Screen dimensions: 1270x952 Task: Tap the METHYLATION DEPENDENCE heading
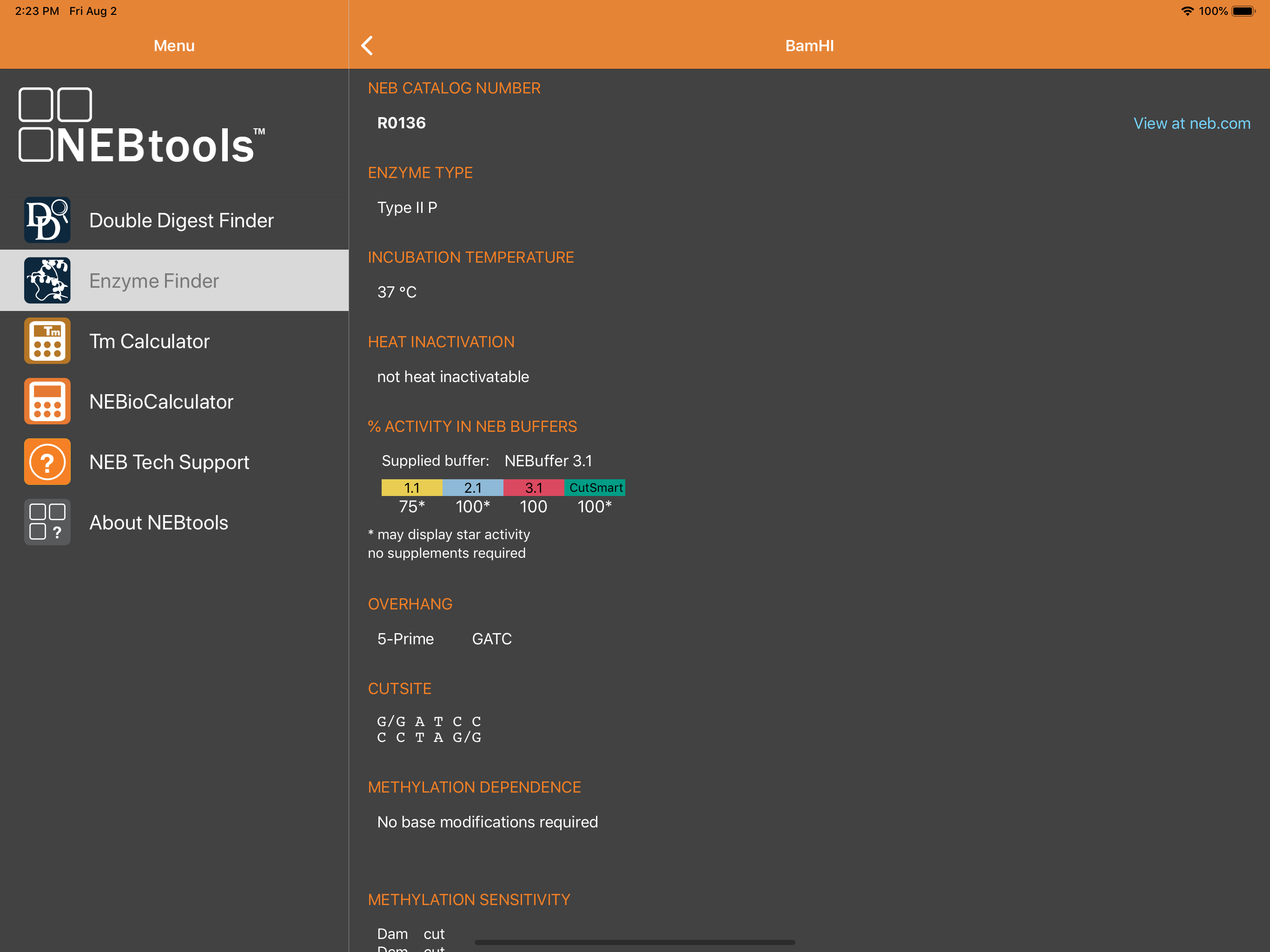[x=474, y=787]
